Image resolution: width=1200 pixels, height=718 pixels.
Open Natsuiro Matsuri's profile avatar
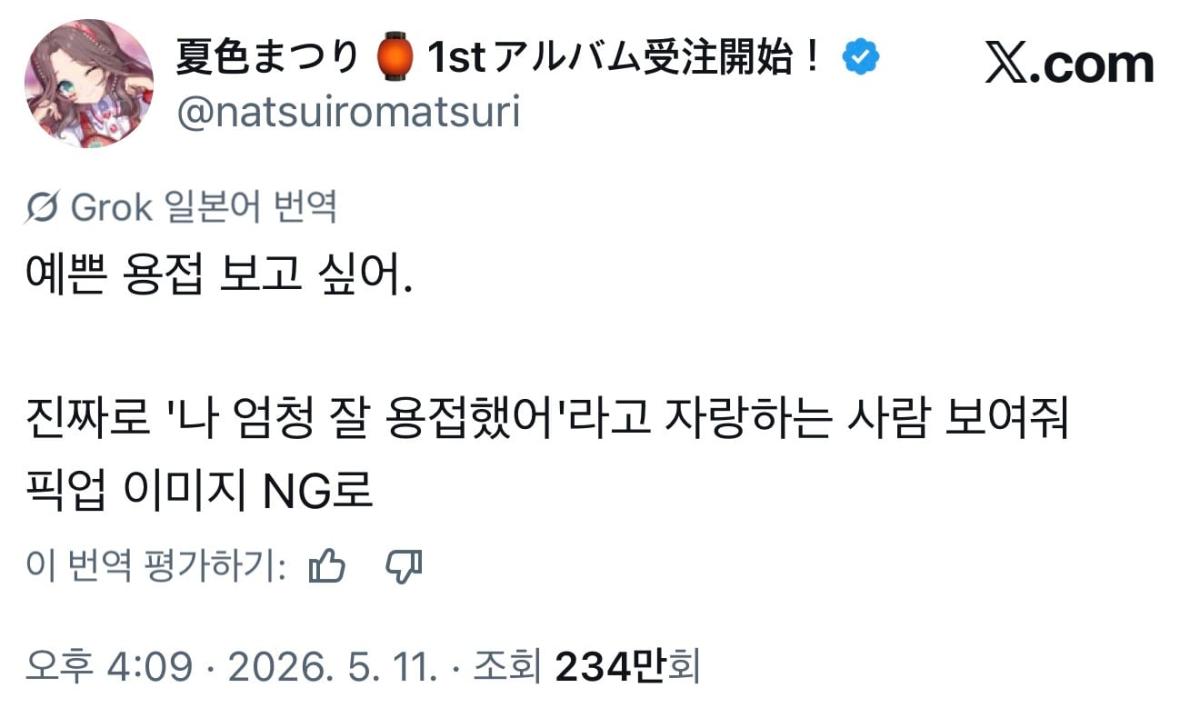tap(88, 84)
